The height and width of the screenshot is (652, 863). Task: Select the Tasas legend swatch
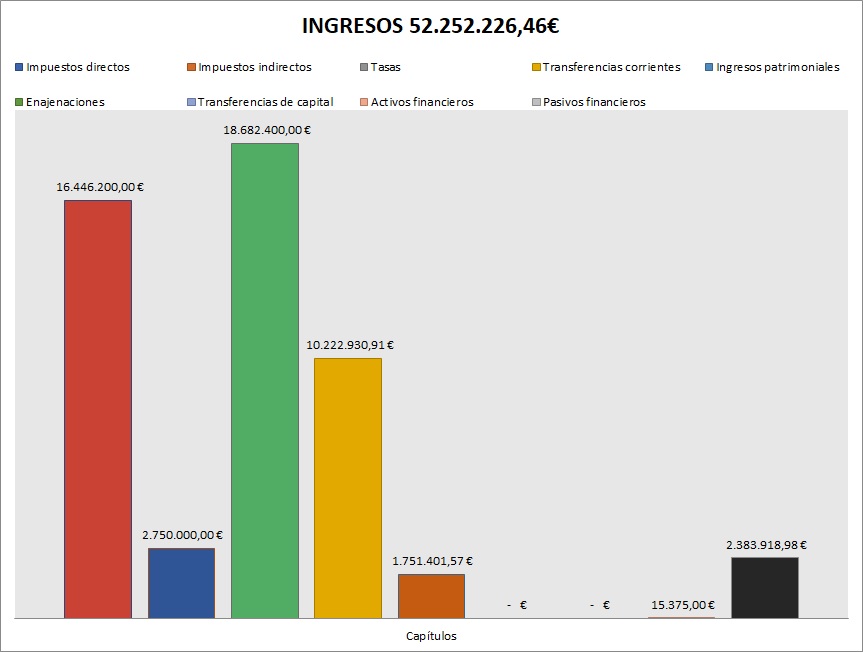click(x=363, y=68)
